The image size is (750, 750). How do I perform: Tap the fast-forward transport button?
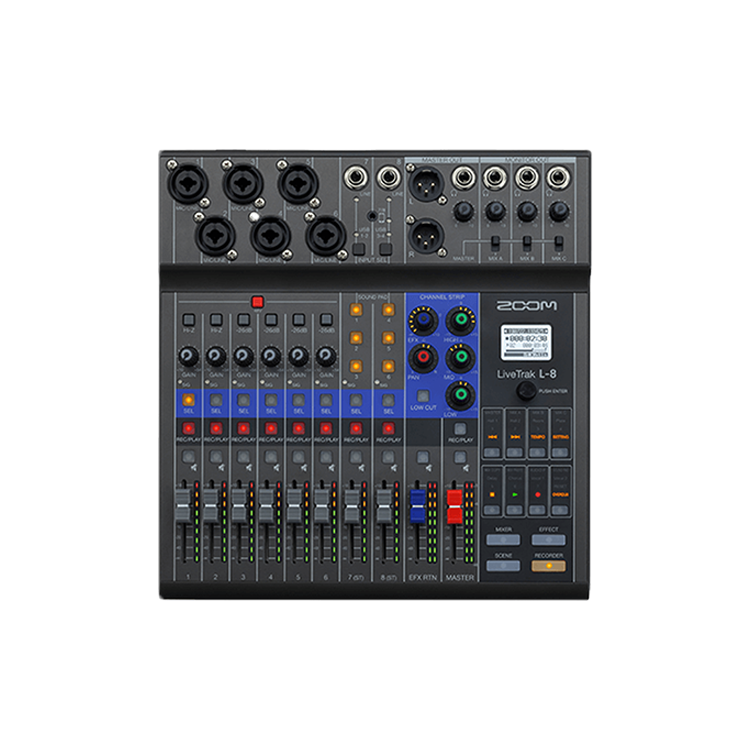coord(515,452)
